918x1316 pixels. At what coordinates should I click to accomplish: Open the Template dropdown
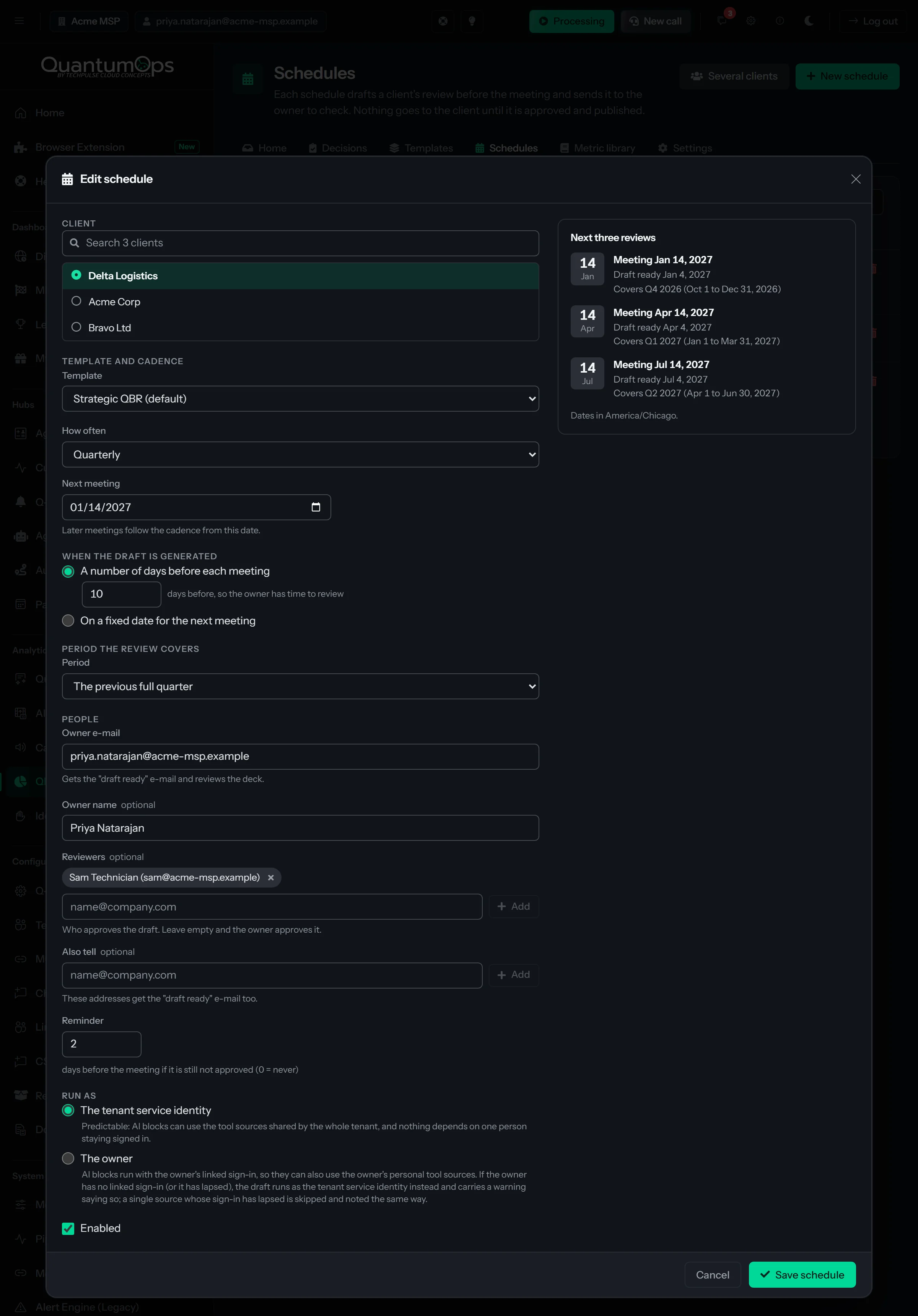tap(300, 398)
